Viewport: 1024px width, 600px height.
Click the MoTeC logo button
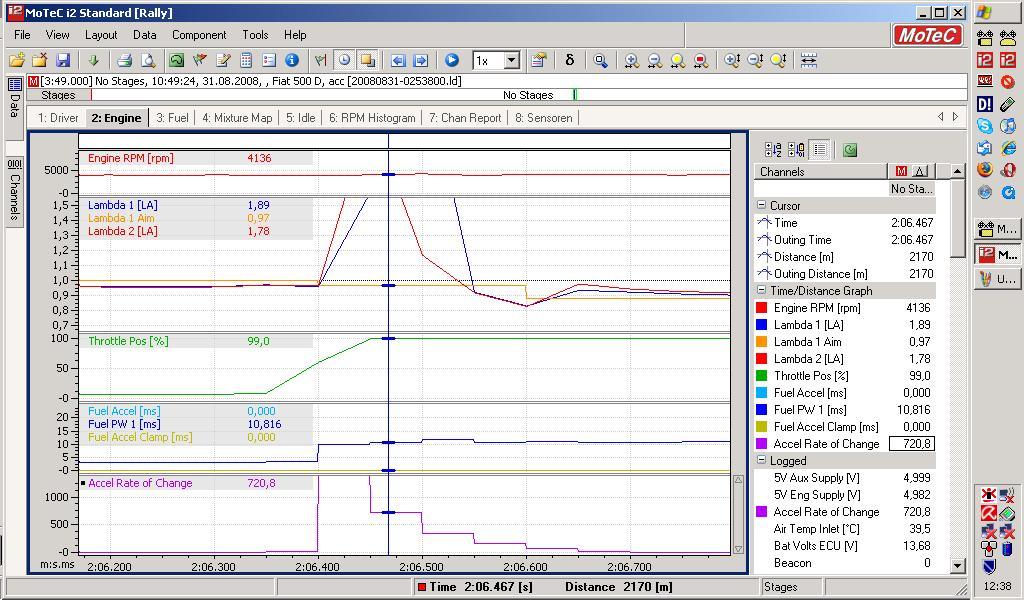927,35
